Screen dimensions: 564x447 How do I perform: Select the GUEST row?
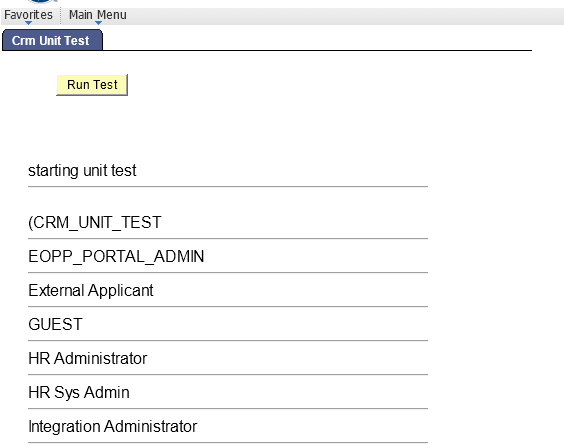click(228, 324)
